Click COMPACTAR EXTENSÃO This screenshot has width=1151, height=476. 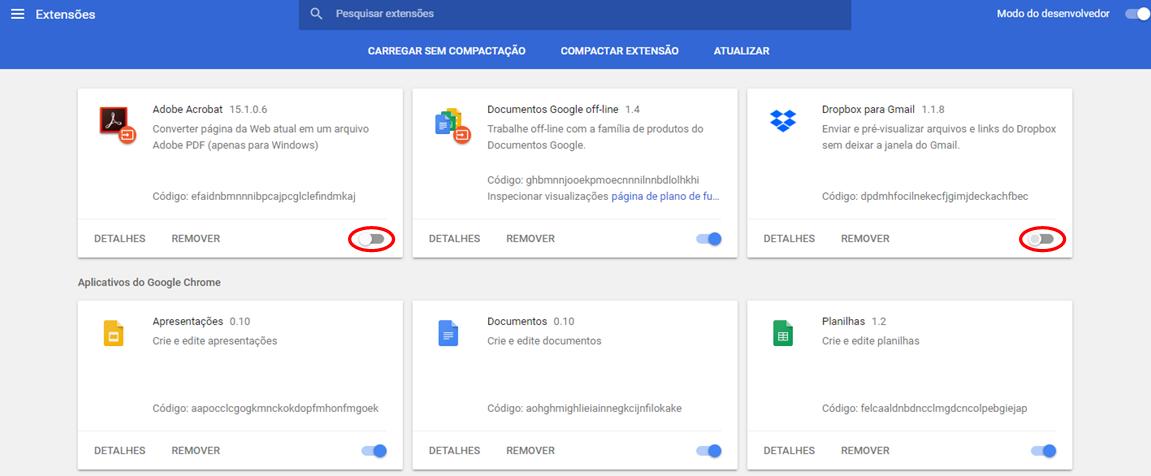coord(620,51)
